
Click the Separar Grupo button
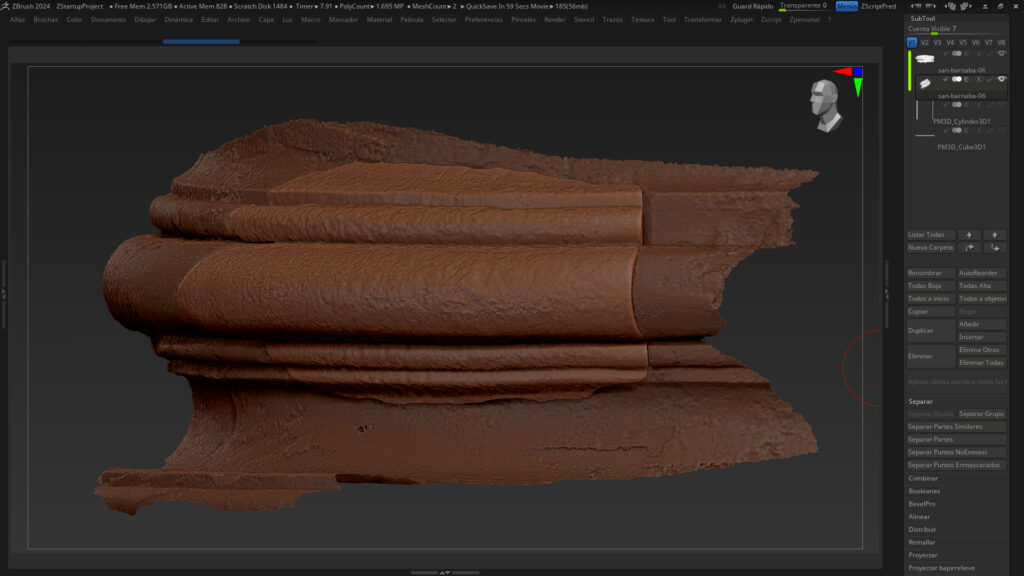coord(982,414)
